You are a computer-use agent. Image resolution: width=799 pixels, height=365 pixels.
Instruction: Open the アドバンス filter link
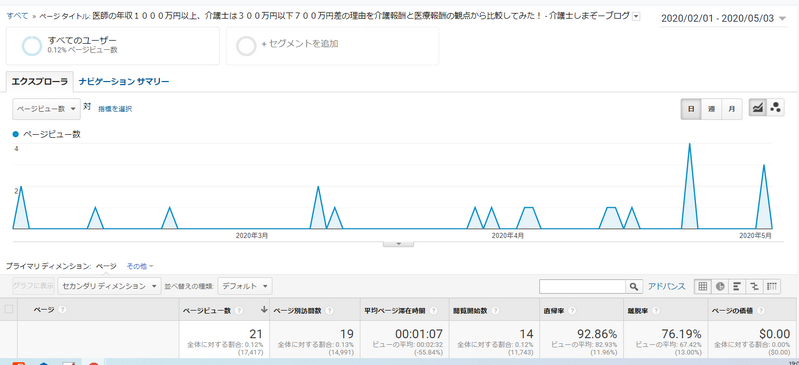click(667, 286)
